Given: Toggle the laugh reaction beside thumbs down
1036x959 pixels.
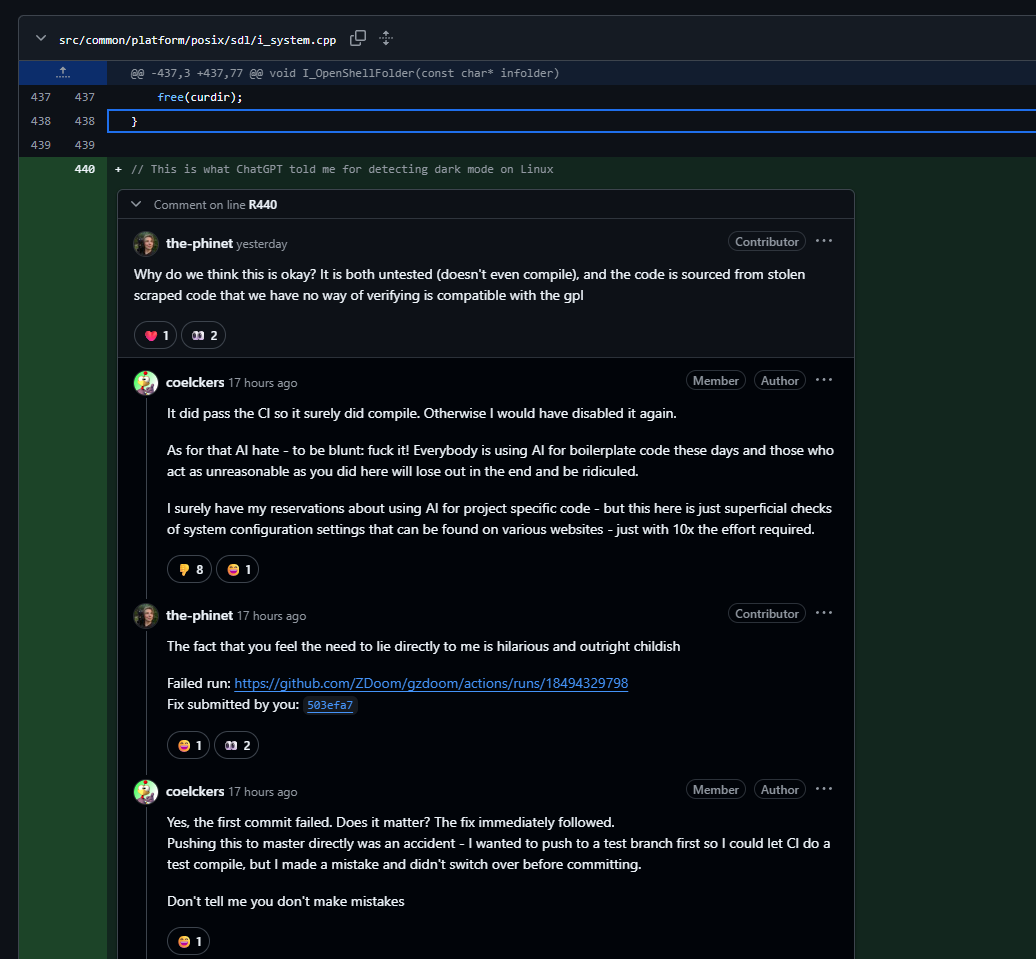Looking at the screenshot, I should [238, 570].
